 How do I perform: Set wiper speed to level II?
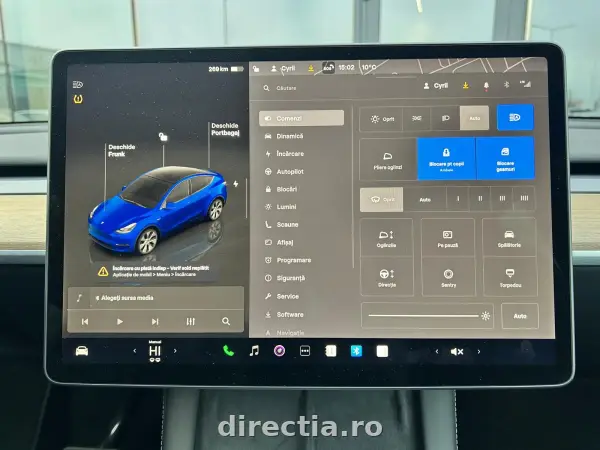pos(480,199)
